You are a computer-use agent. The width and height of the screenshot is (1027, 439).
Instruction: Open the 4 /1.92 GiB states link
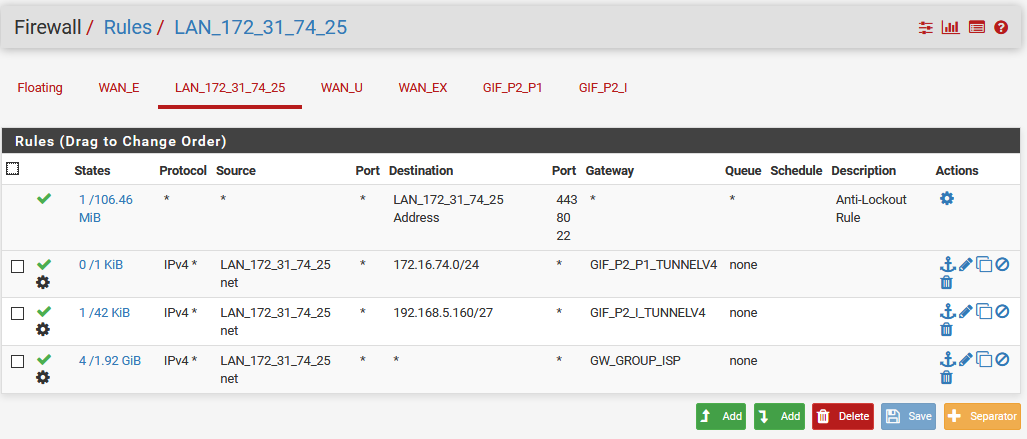pyautogui.click(x=110, y=360)
